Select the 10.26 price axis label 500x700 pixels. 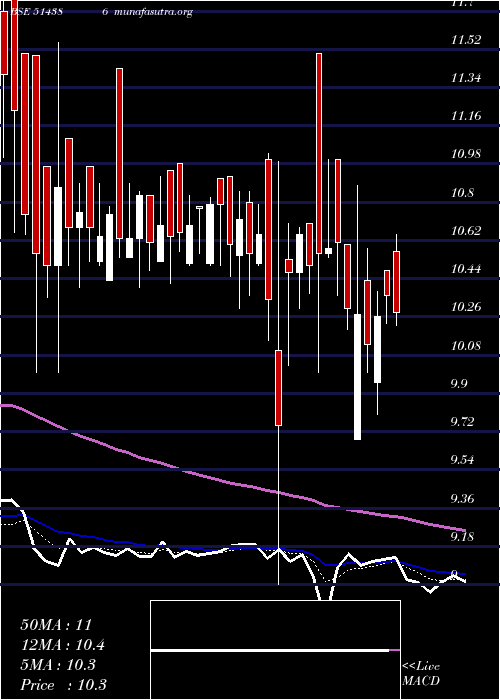467,307
